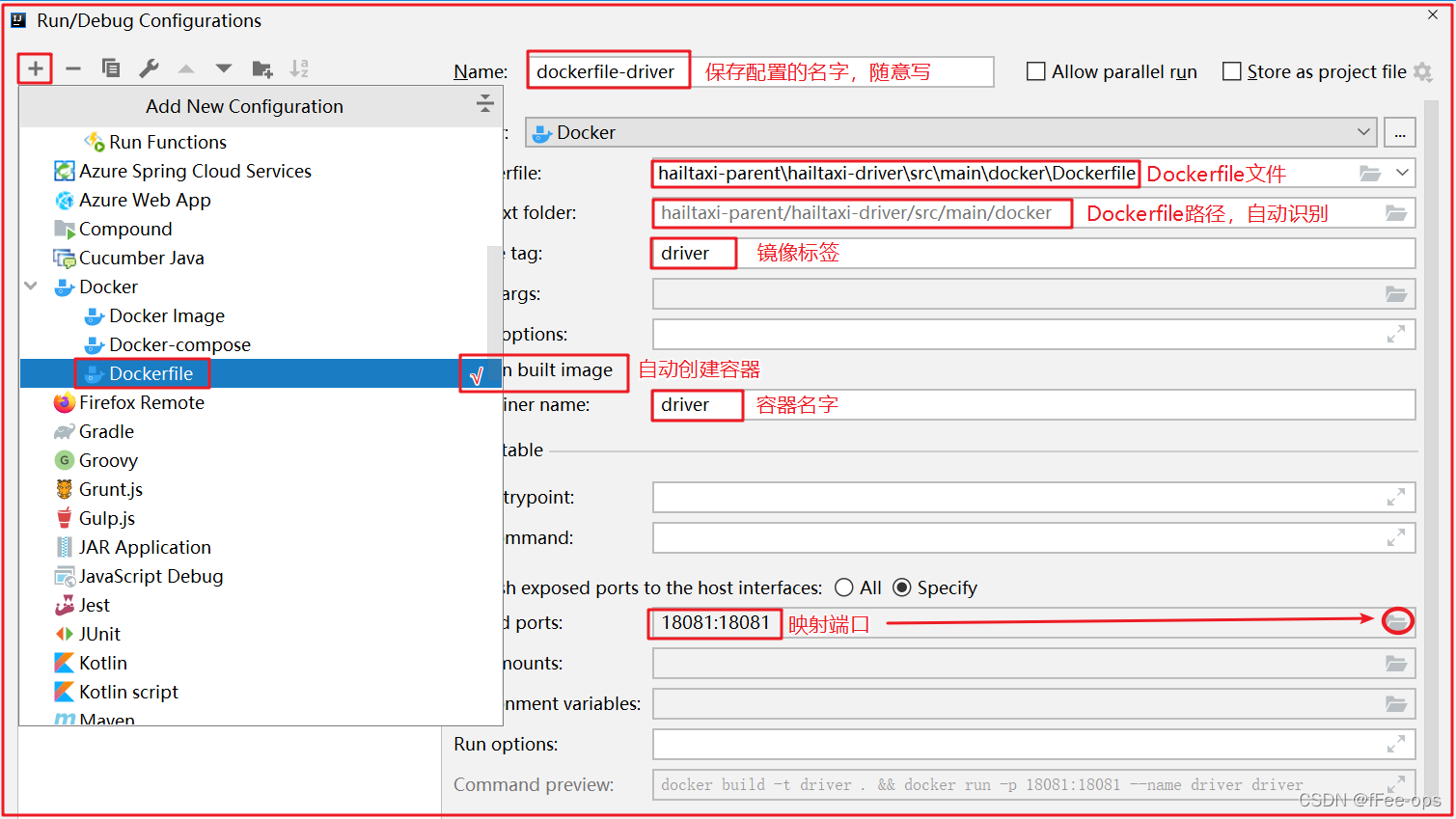Select Grunt.js configuration type

pyautogui.click(x=111, y=489)
